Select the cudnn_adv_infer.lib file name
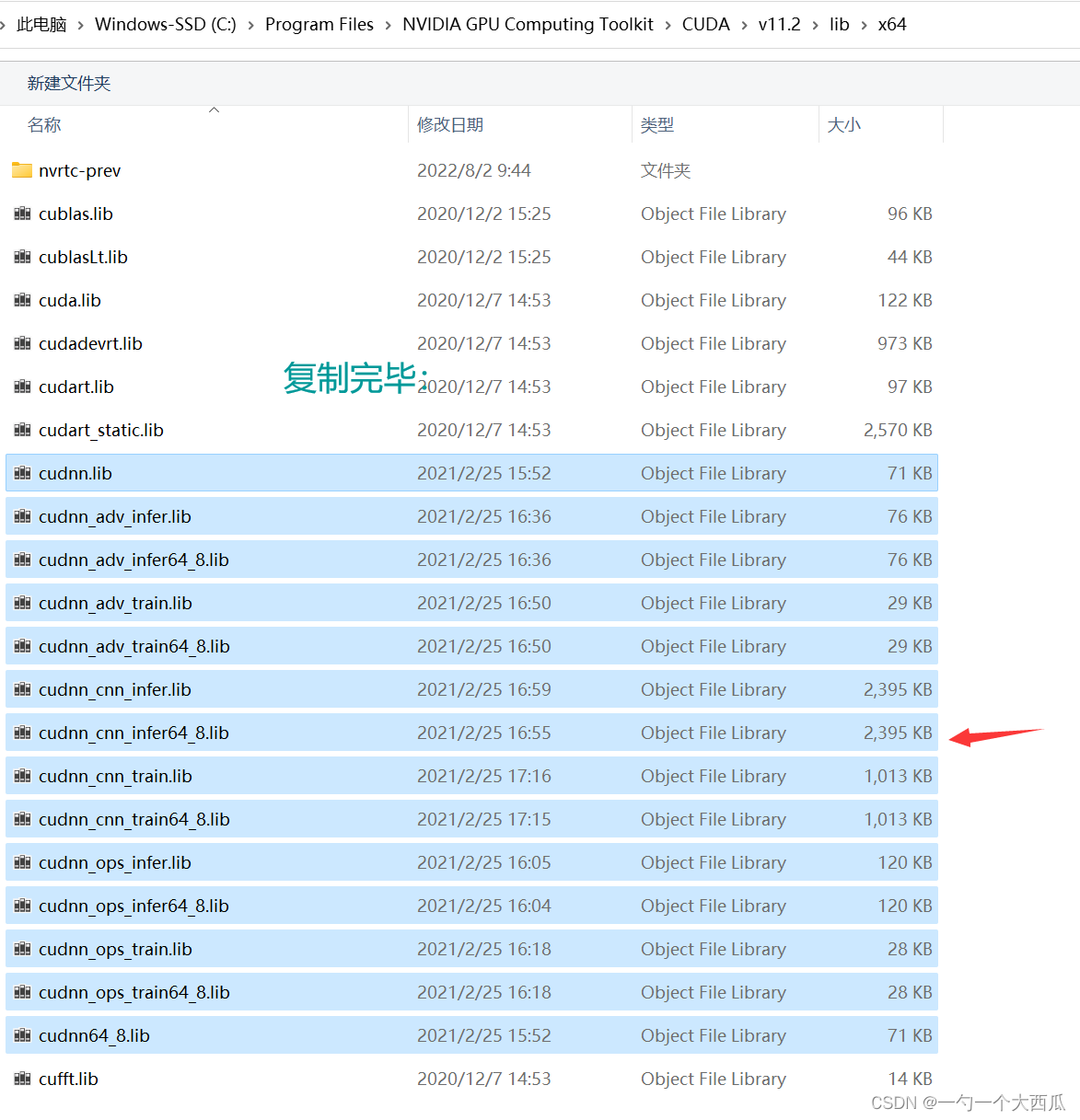Image resolution: width=1080 pixels, height=1120 pixels. 115,516
